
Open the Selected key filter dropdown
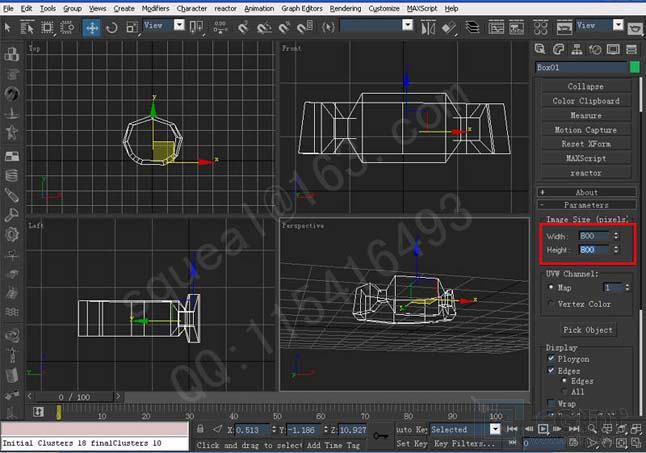click(x=495, y=429)
